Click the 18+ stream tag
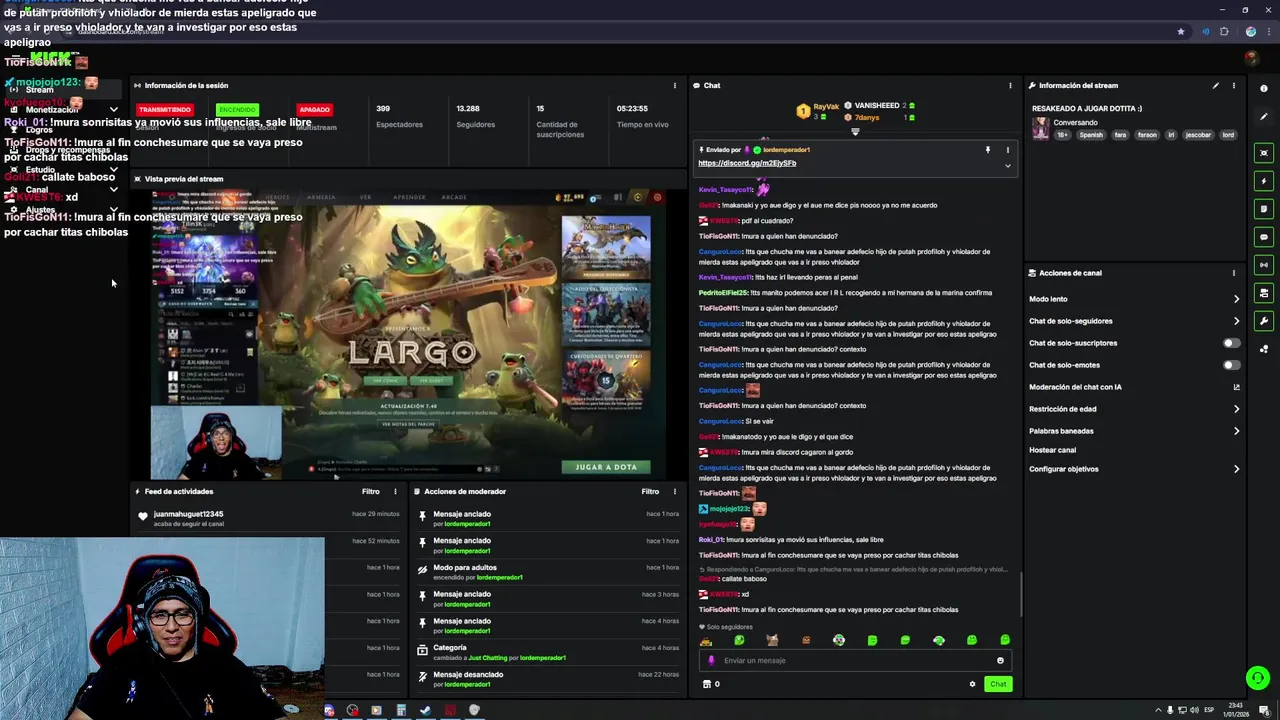The image size is (1280, 720). (1063, 135)
